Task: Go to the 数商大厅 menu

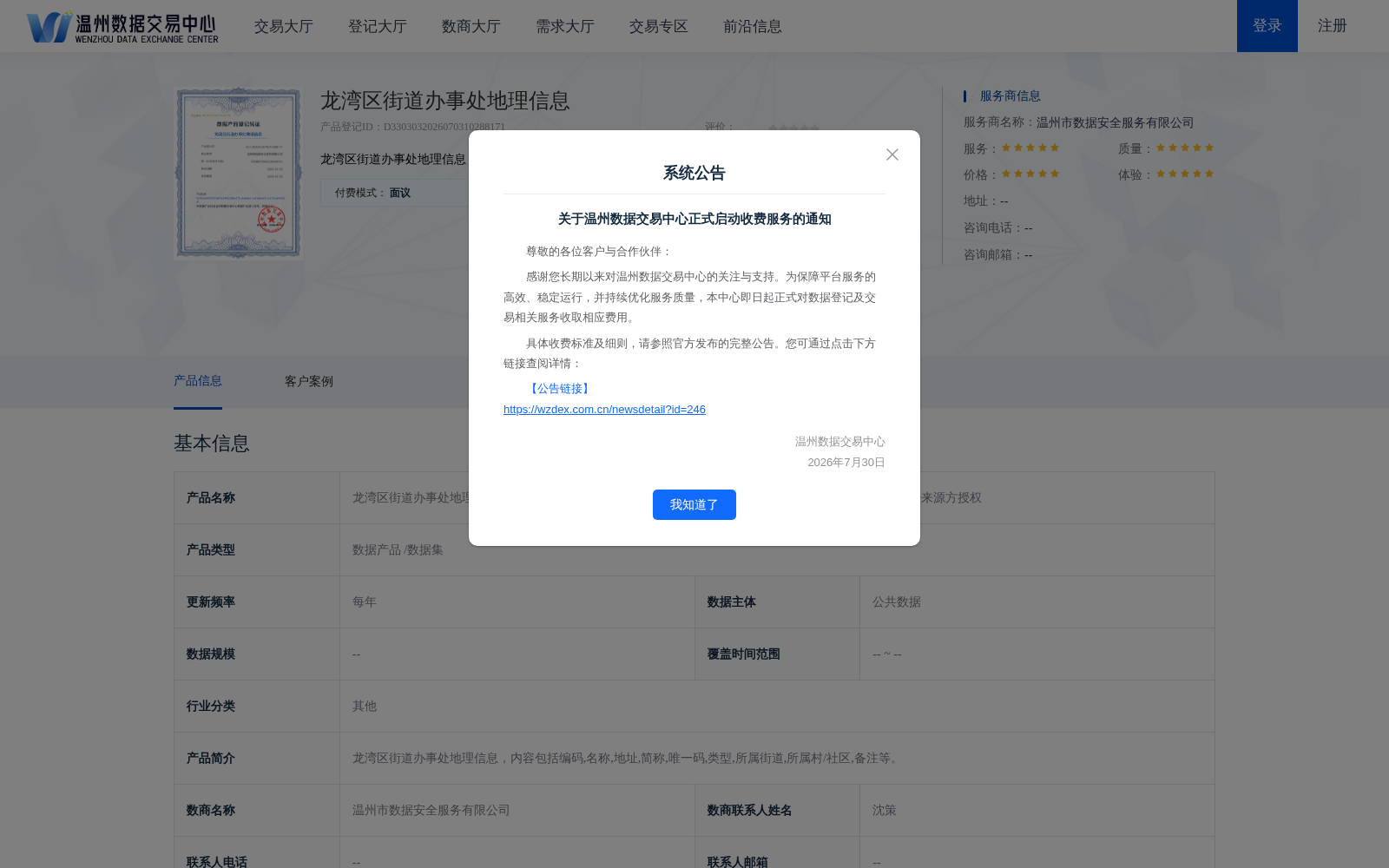Action: (471, 26)
